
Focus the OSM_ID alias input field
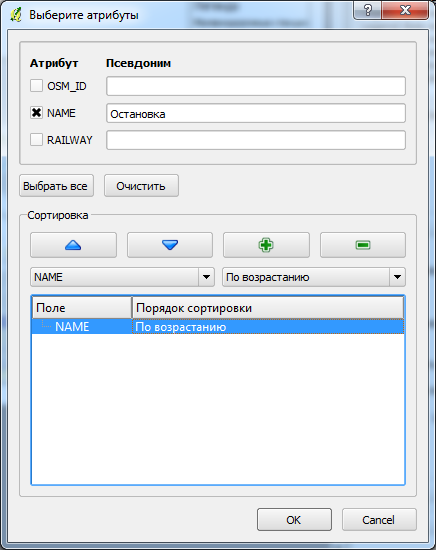pyautogui.click(x=256, y=86)
